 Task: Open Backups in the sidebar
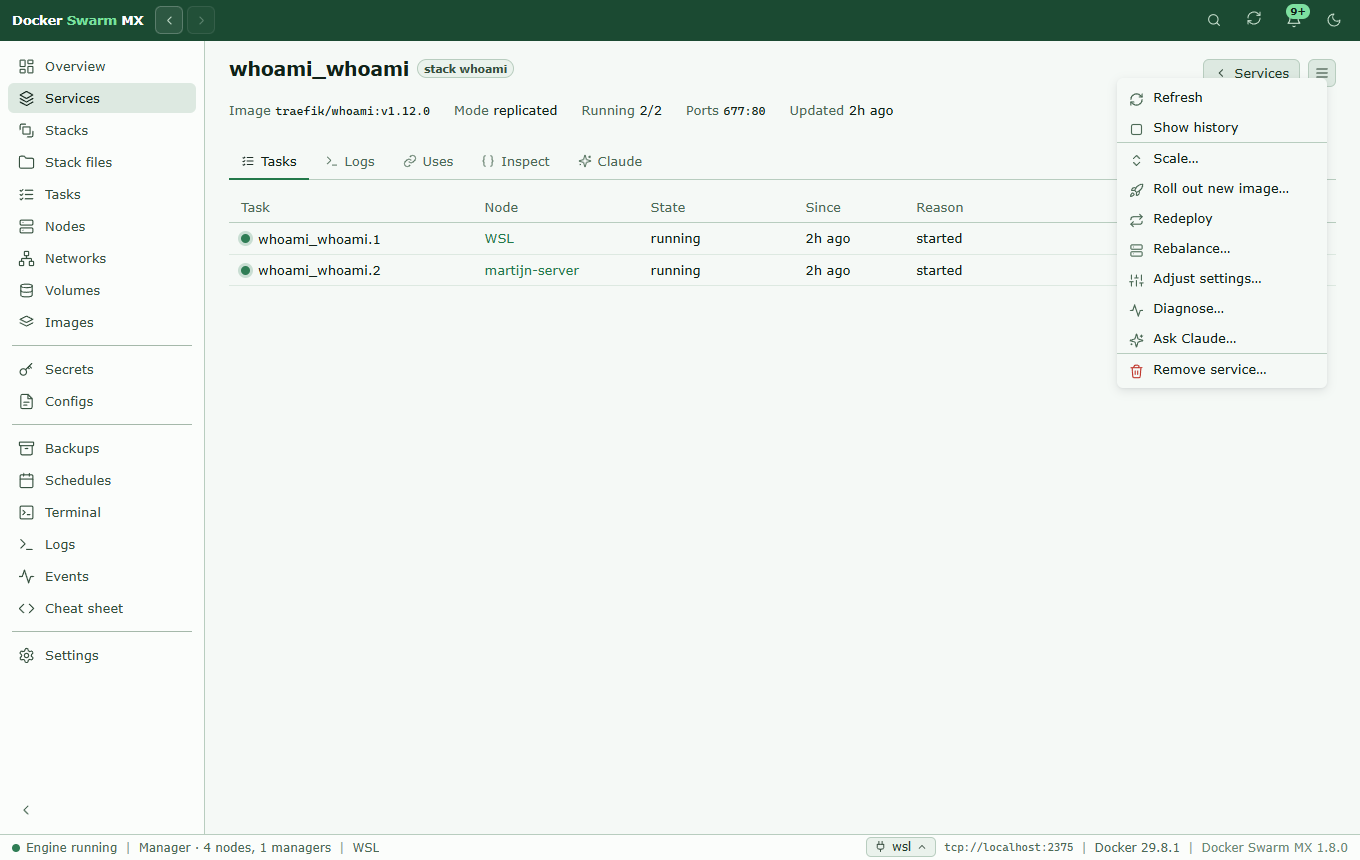102,448
